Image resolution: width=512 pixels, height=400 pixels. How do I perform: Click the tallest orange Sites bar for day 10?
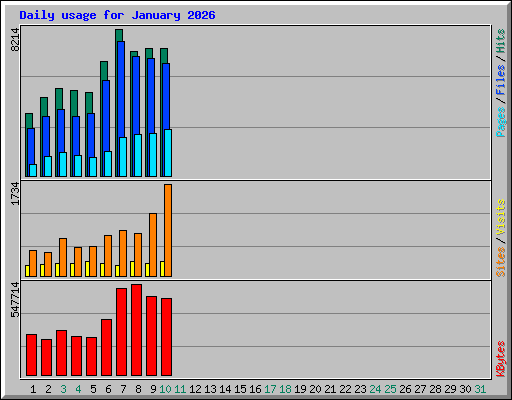click(x=168, y=230)
